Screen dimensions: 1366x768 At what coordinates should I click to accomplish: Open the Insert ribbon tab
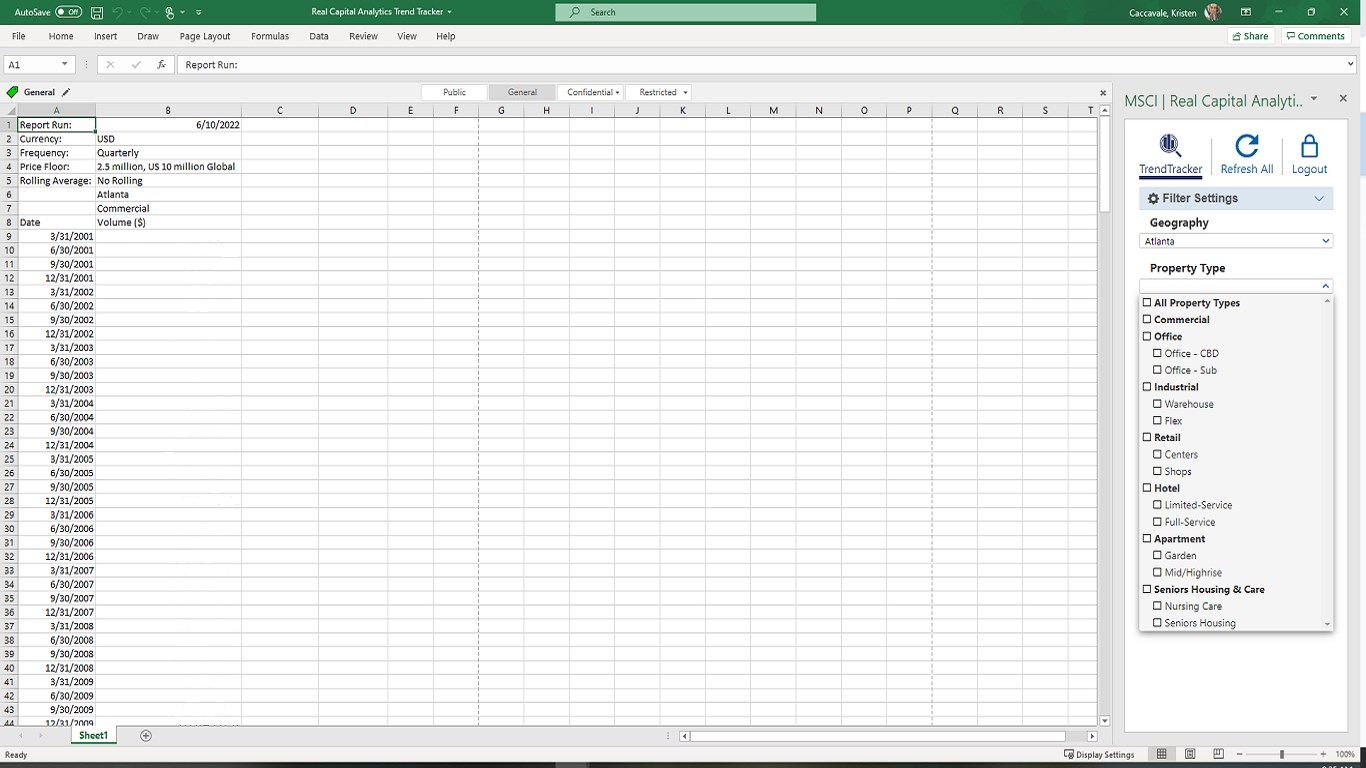click(x=106, y=36)
